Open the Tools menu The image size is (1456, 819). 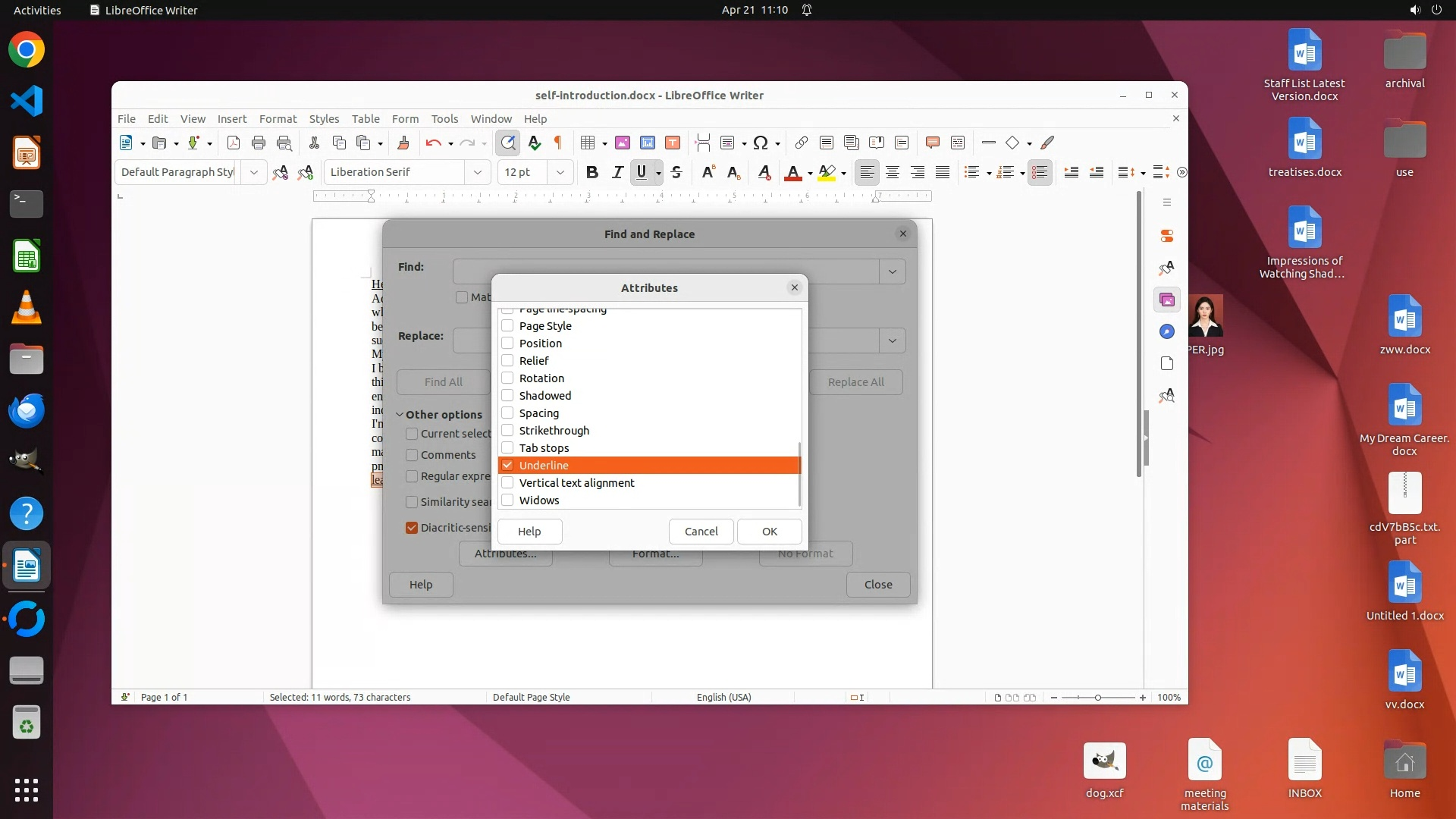pos(444,119)
